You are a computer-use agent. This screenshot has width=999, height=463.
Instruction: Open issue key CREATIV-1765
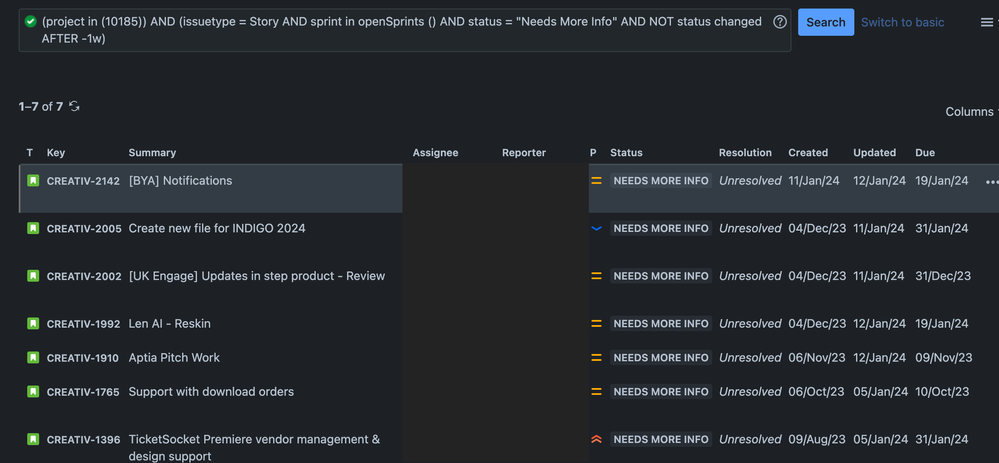pos(83,392)
